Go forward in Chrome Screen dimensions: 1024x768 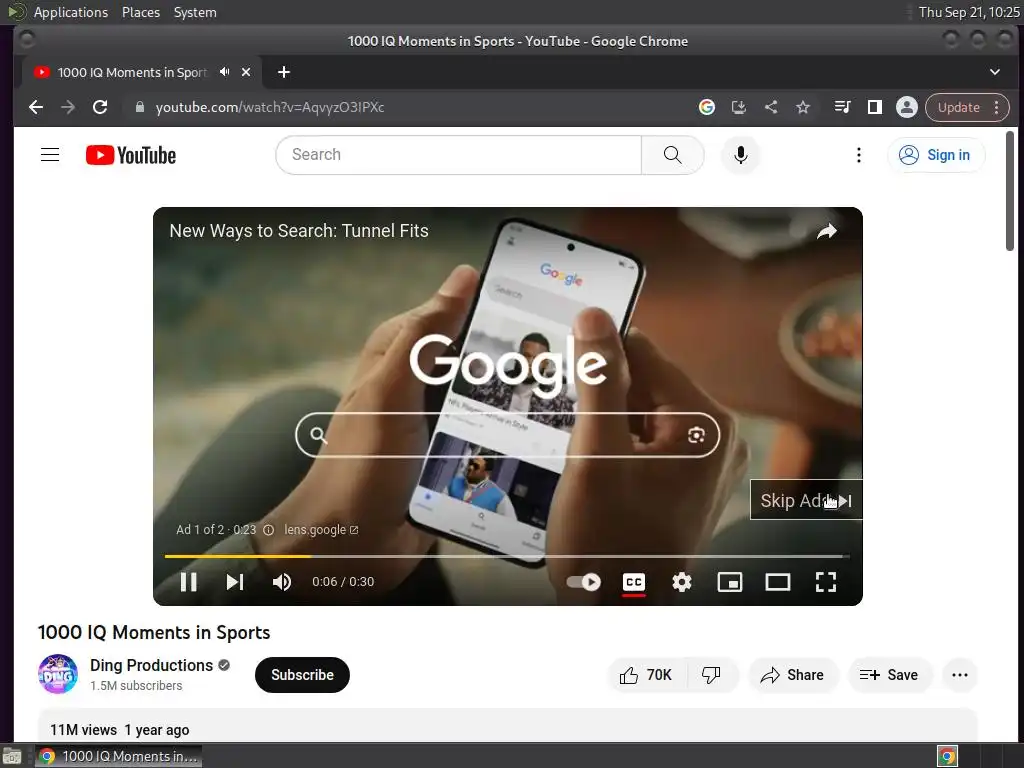[68, 107]
